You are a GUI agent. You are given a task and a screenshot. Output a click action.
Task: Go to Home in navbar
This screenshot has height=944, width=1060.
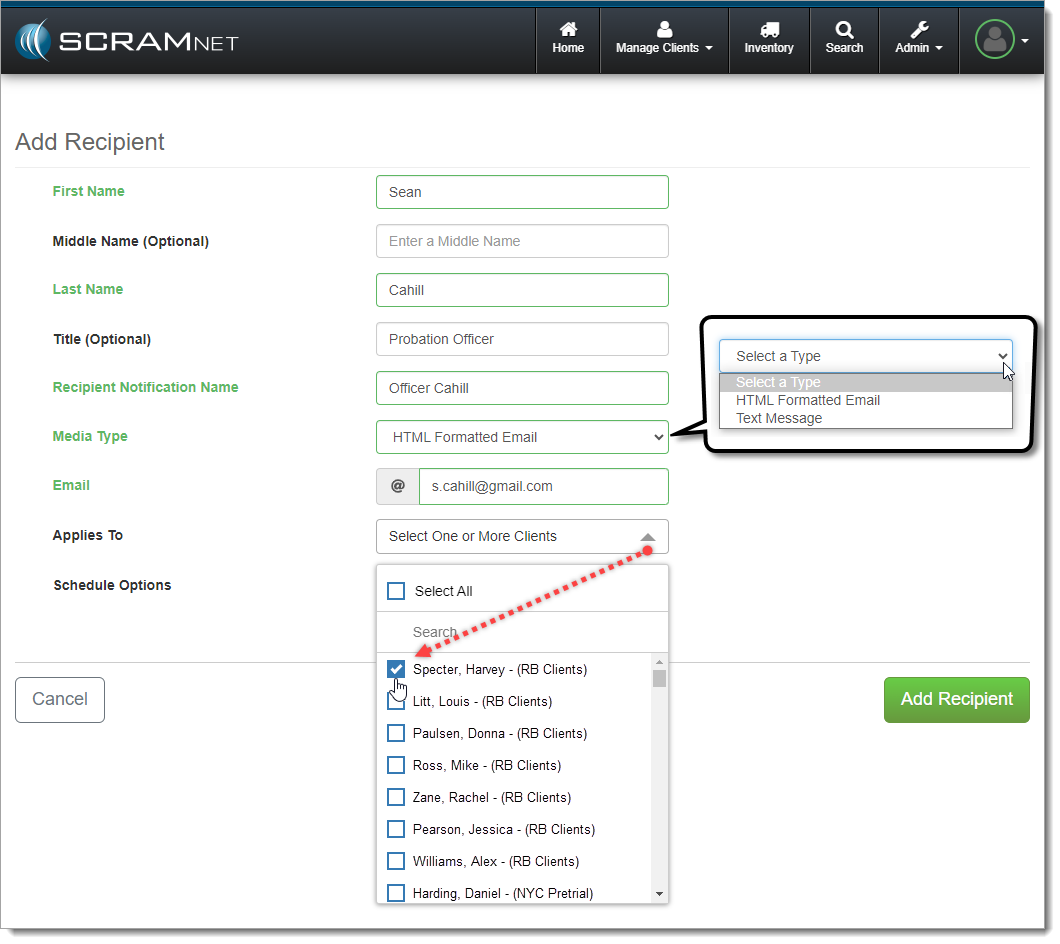click(568, 39)
